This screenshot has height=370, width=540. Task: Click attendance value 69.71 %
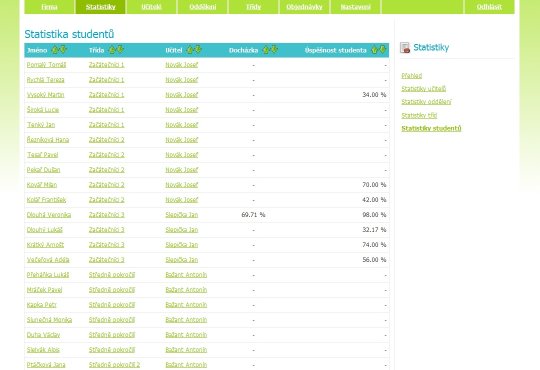(x=253, y=215)
